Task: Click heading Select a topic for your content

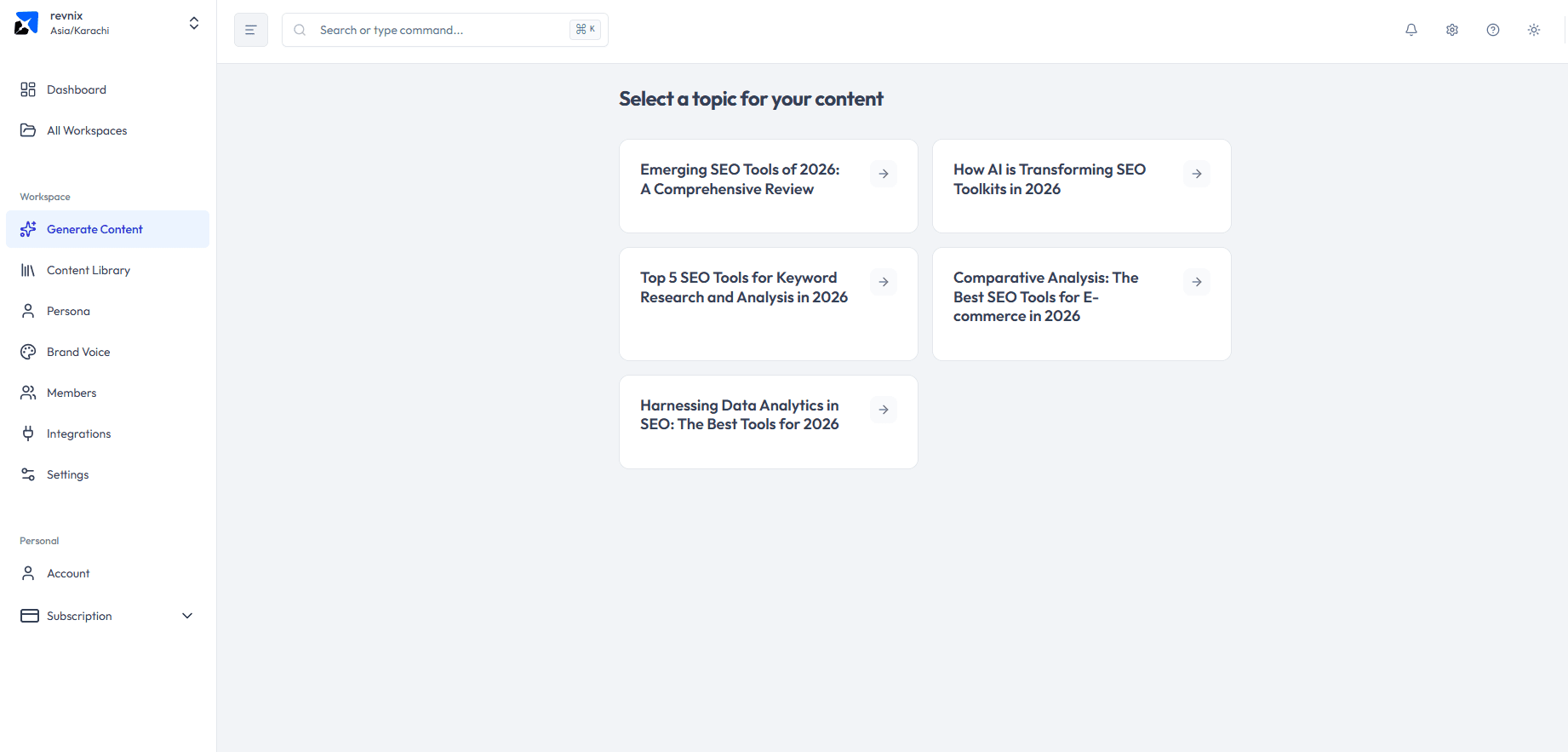Action: pyautogui.click(x=751, y=99)
